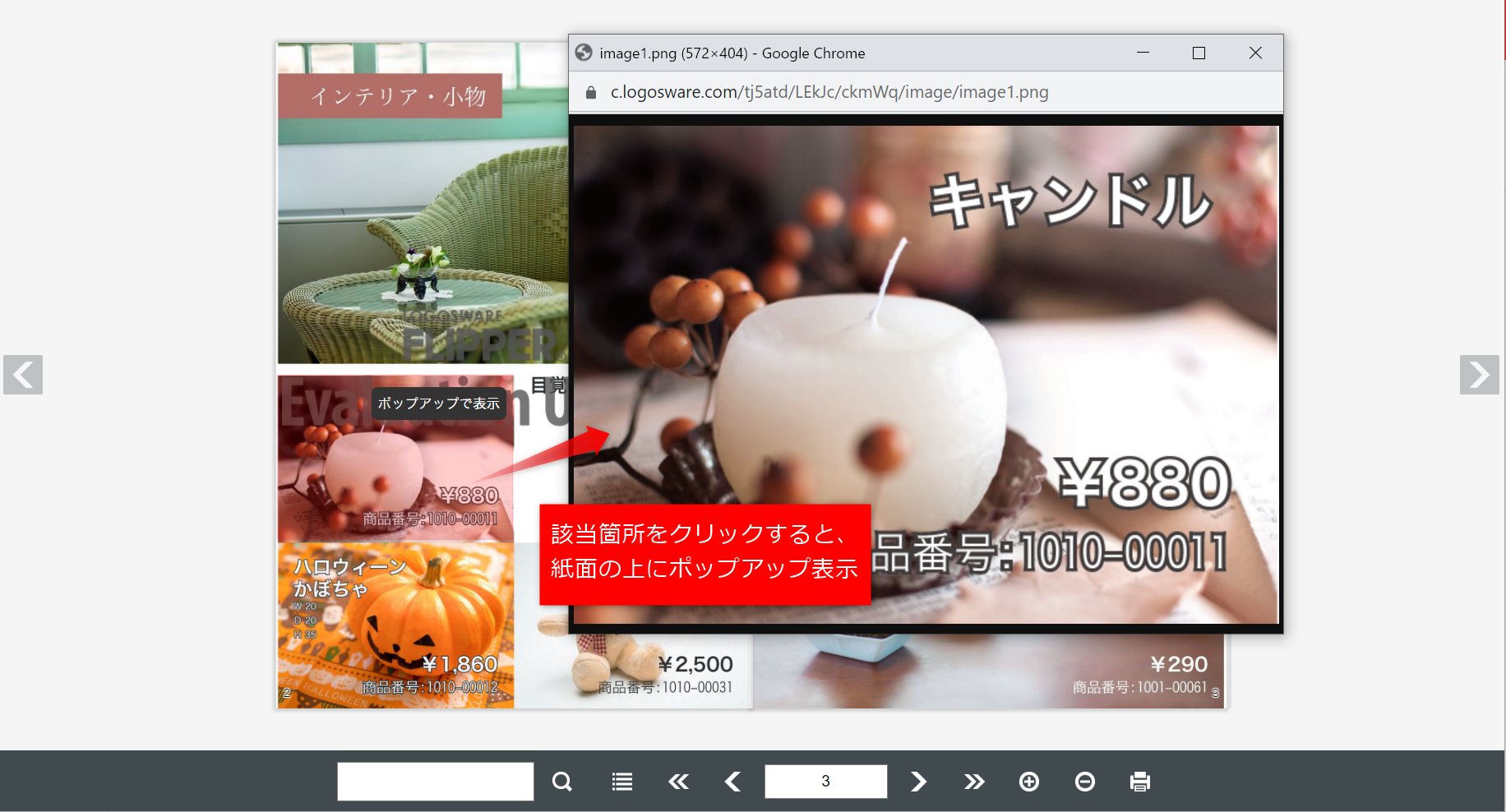Image resolution: width=1506 pixels, height=812 pixels.
Task: Click the search magnifier icon
Action: [x=561, y=782]
